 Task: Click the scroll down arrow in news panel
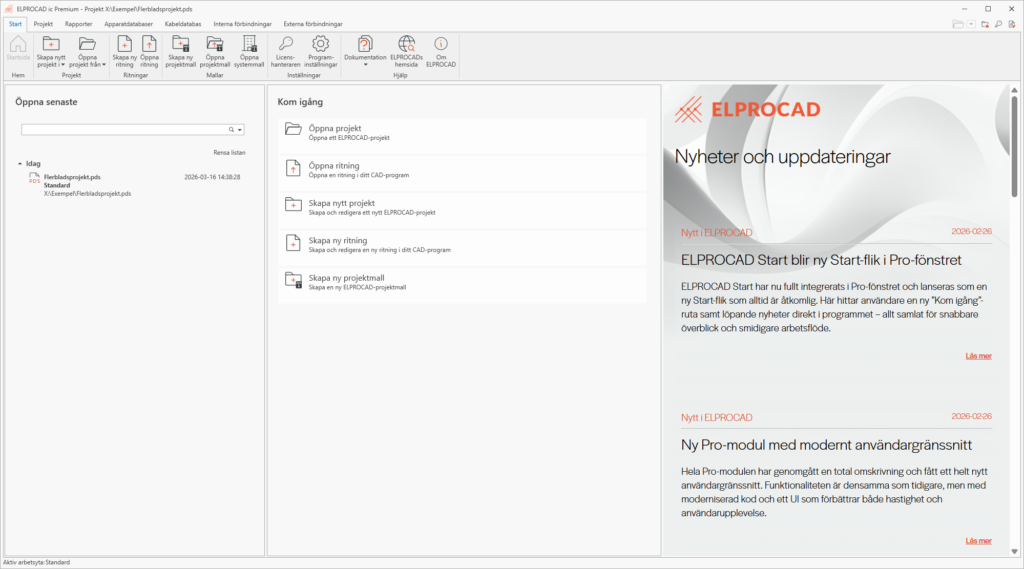click(1014, 551)
